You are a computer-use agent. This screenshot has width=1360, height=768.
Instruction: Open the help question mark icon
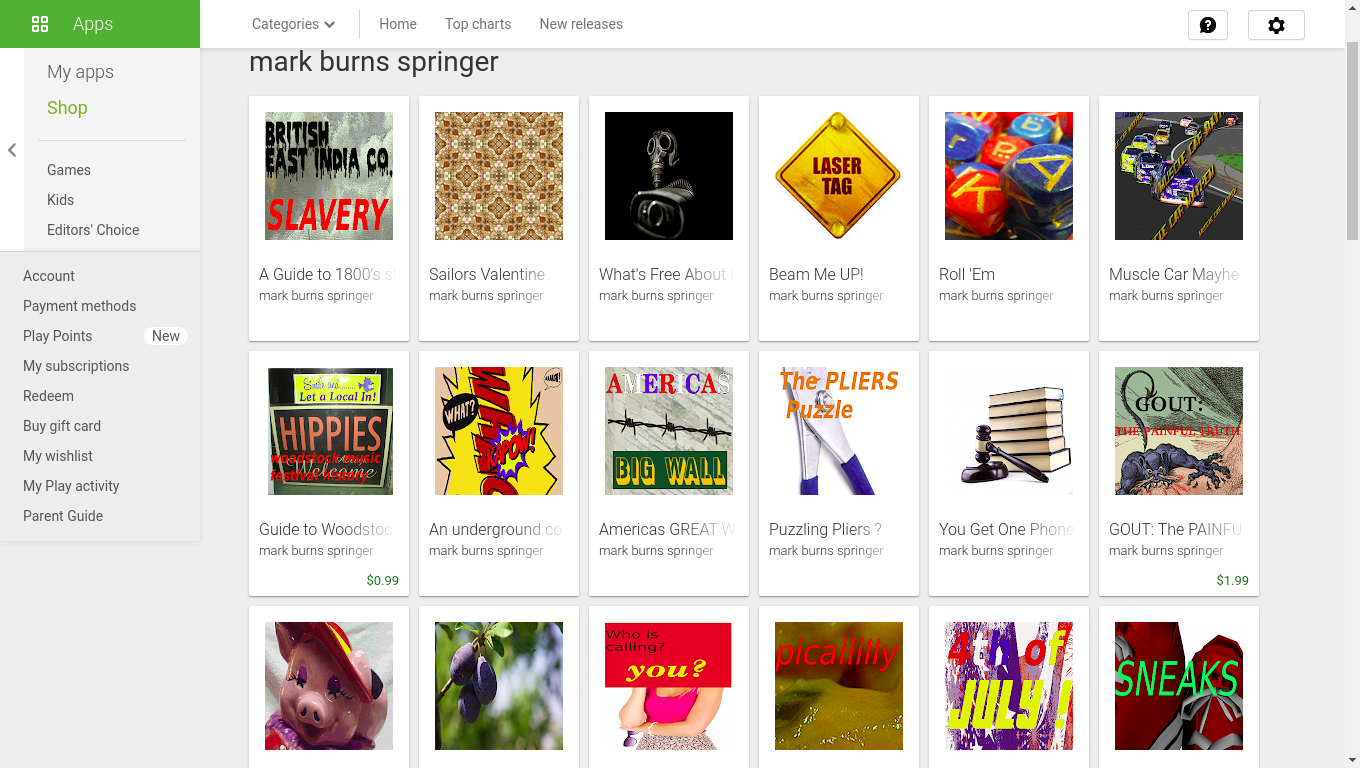tap(1207, 25)
